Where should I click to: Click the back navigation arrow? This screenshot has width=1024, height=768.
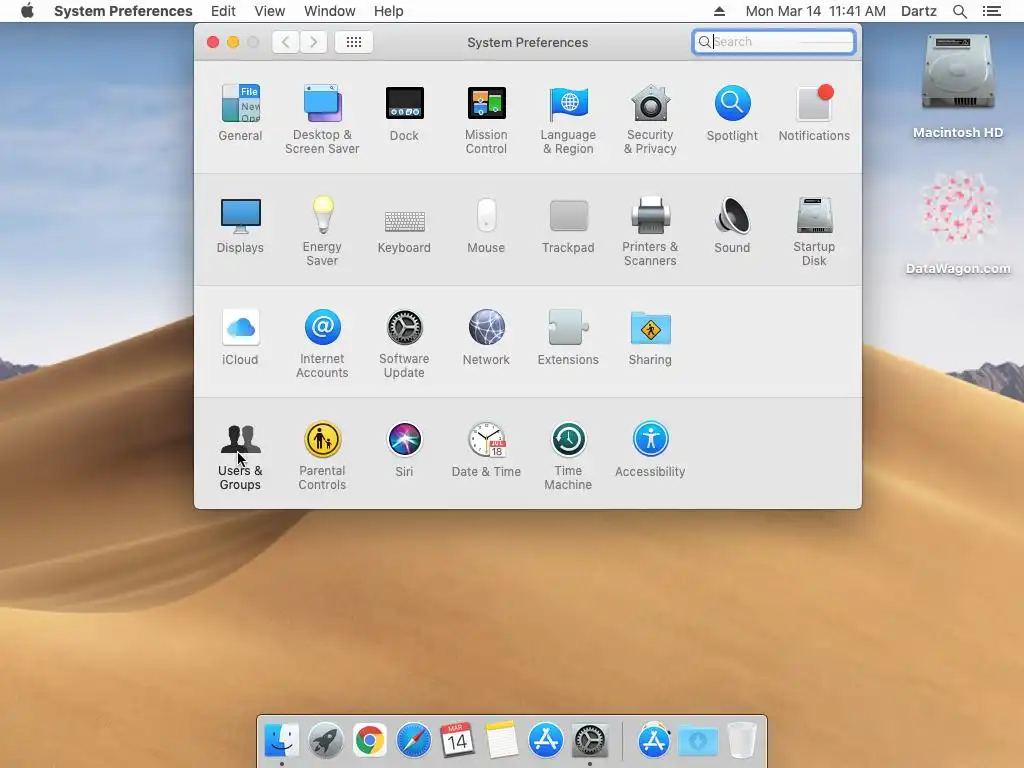tap(285, 42)
